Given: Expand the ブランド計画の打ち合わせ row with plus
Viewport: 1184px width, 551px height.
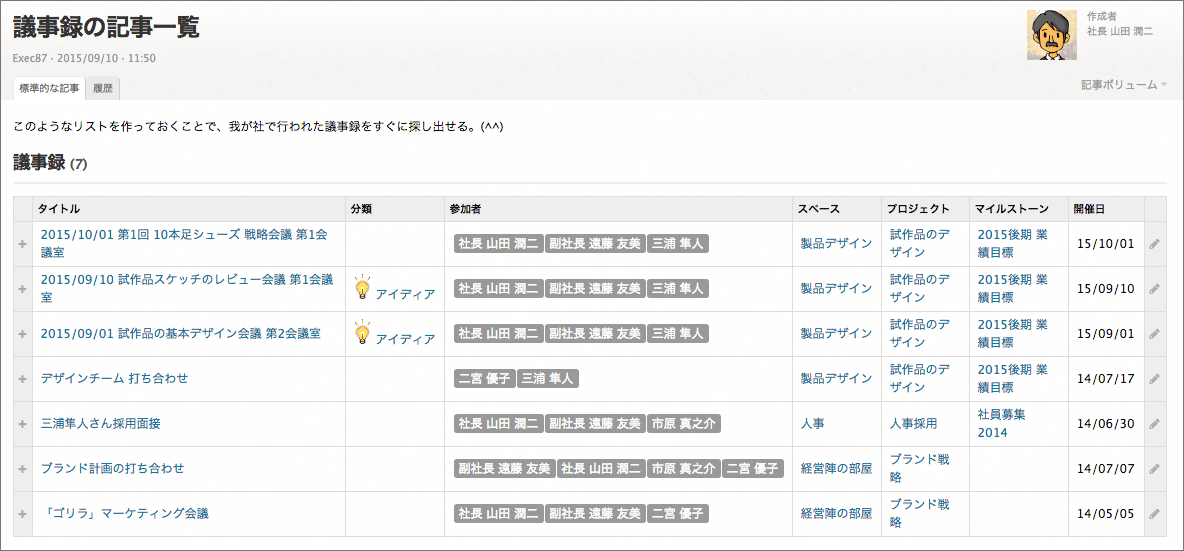Looking at the screenshot, I should [23, 469].
